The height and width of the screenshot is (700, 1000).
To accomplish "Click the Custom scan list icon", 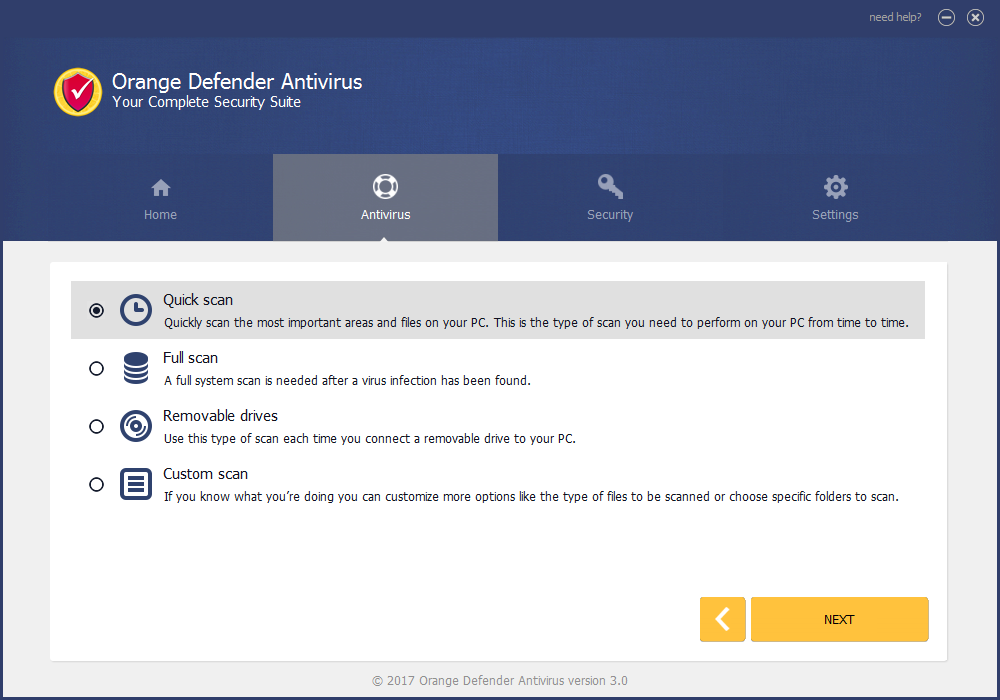I will pos(136,484).
